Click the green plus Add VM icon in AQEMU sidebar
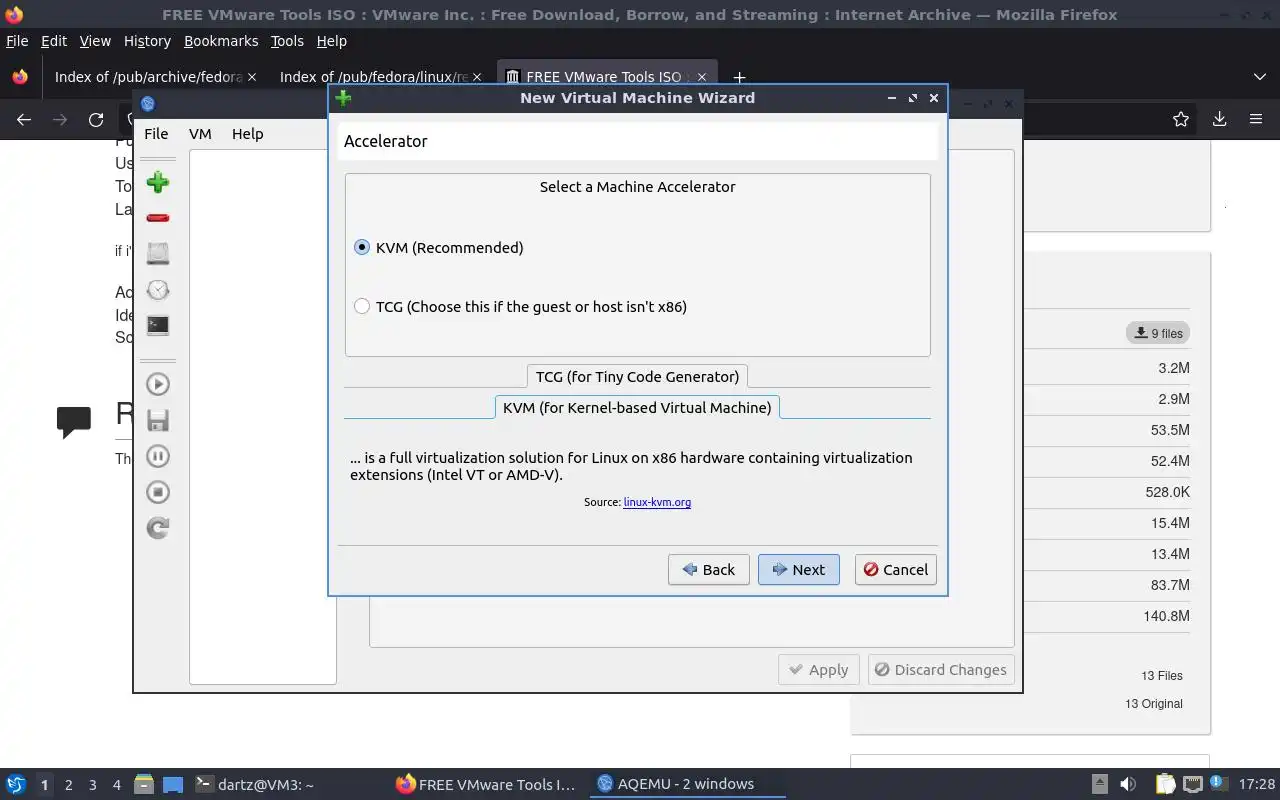Screen dimensions: 1280x800 click(157, 182)
